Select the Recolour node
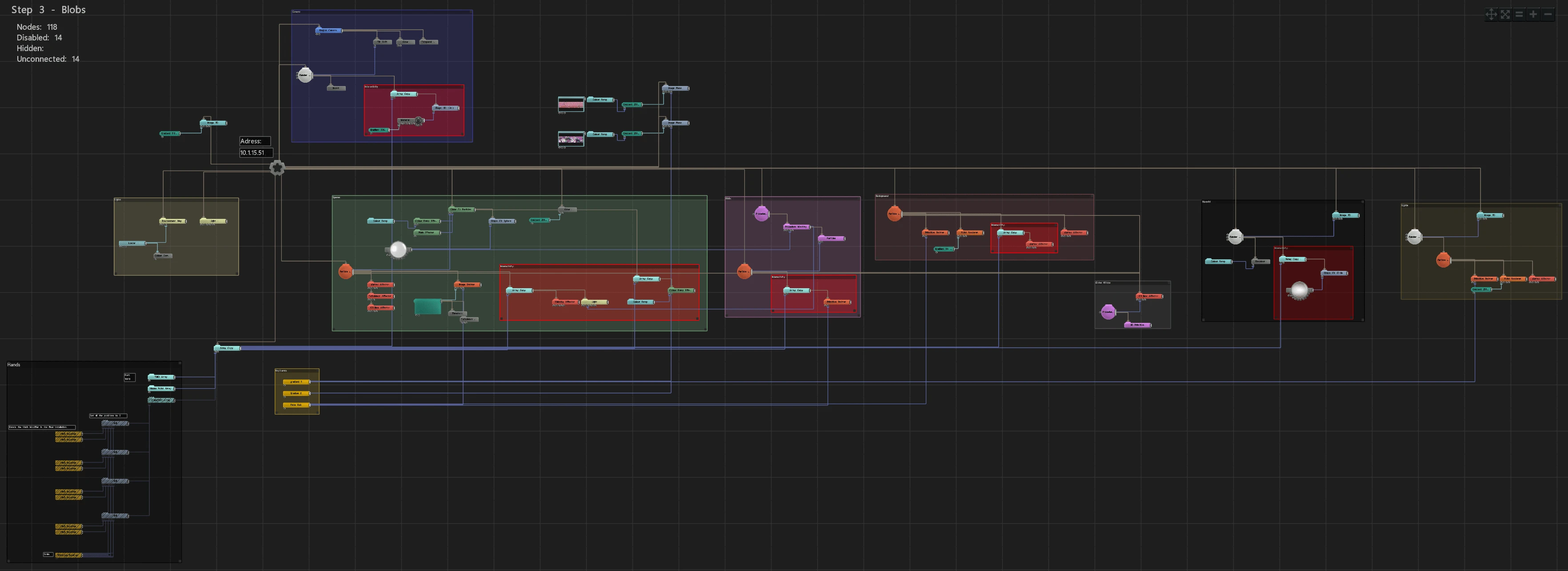1568x571 pixels. click(x=1260, y=262)
